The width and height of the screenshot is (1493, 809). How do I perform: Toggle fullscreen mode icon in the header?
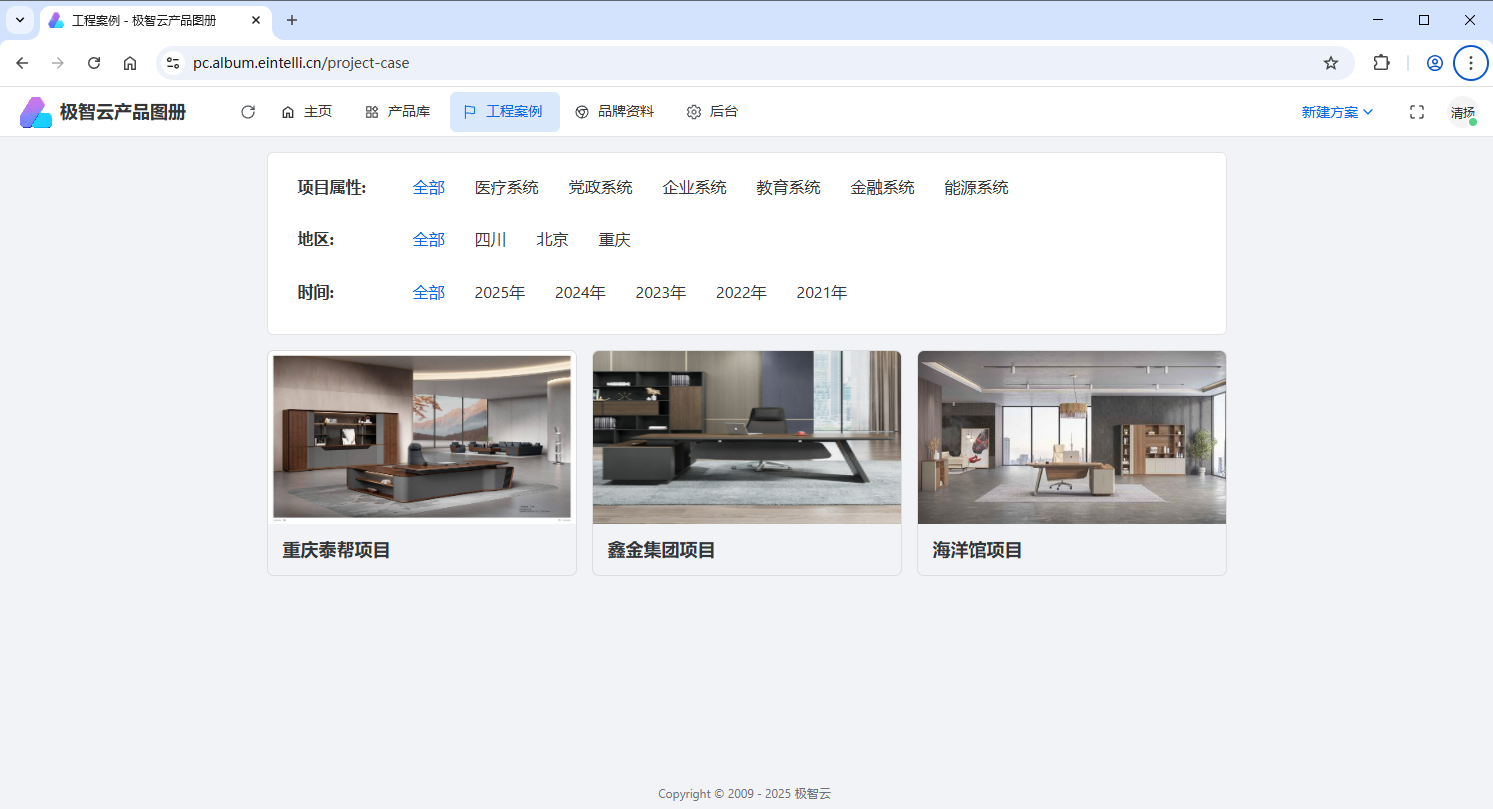click(x=1416, y=112)
